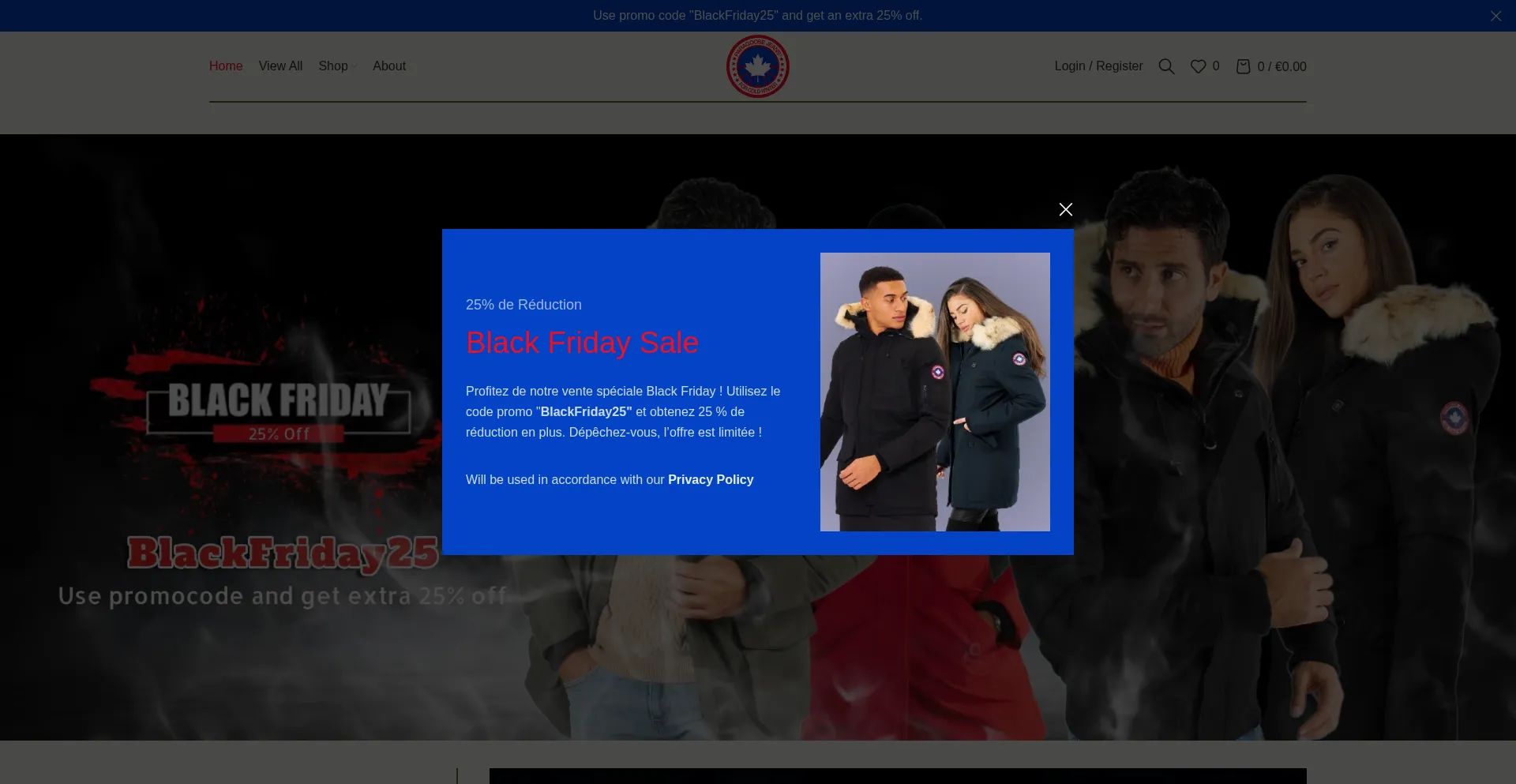The height and width of the screenshot is (784, 1516).
Task: Close the Black Friday Sale popup
Action: (1065, 209)
